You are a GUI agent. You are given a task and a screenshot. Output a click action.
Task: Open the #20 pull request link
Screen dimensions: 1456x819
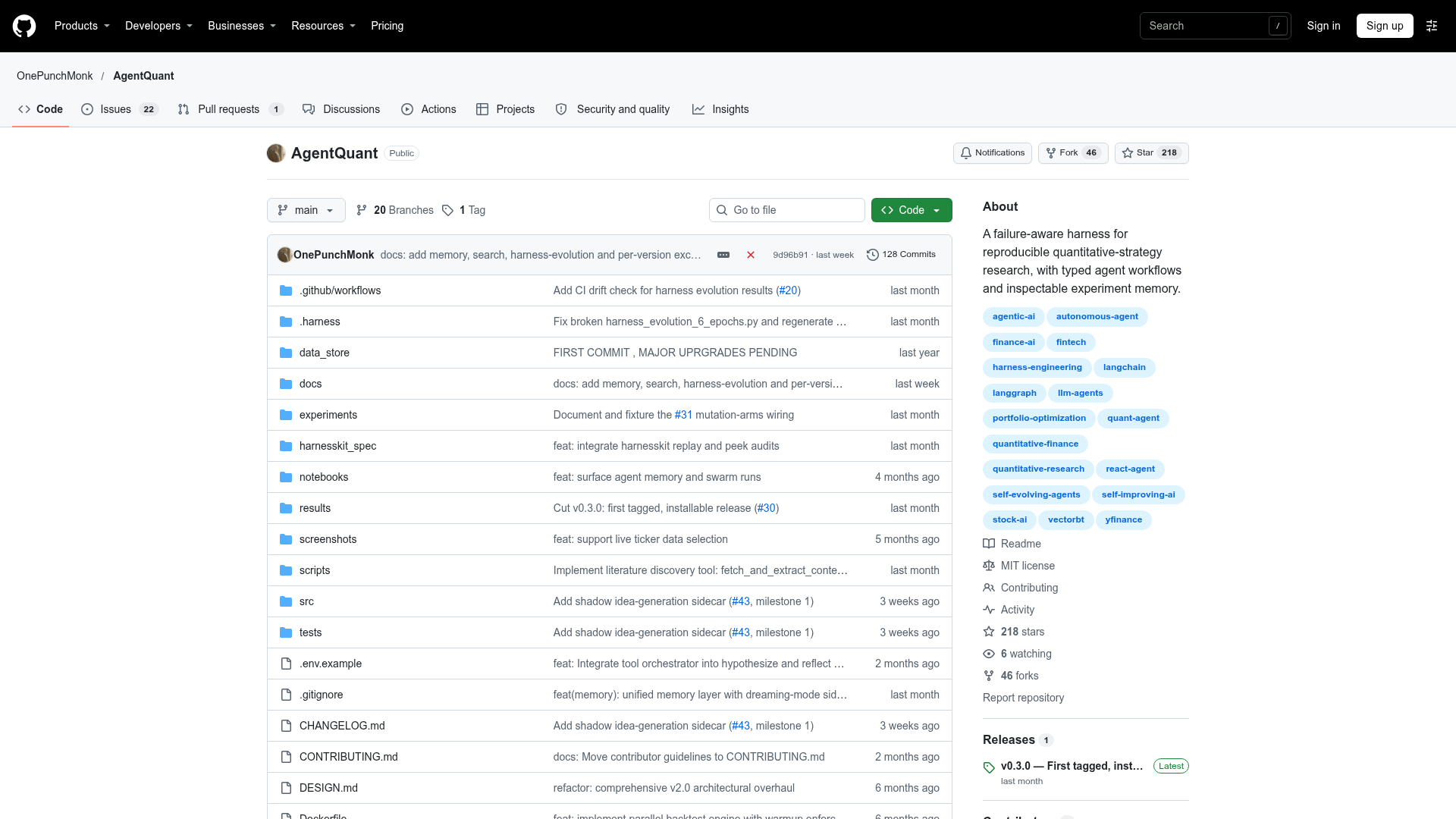[789, 290]
